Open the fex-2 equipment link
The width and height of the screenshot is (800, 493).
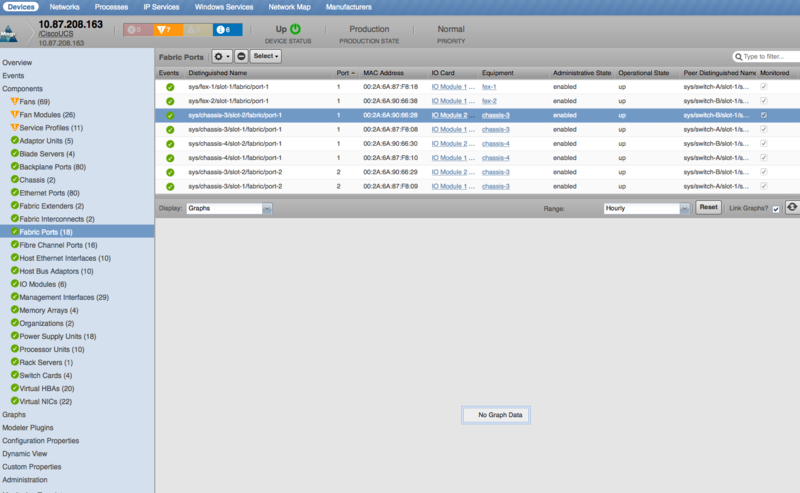click(x=489, y=101)
